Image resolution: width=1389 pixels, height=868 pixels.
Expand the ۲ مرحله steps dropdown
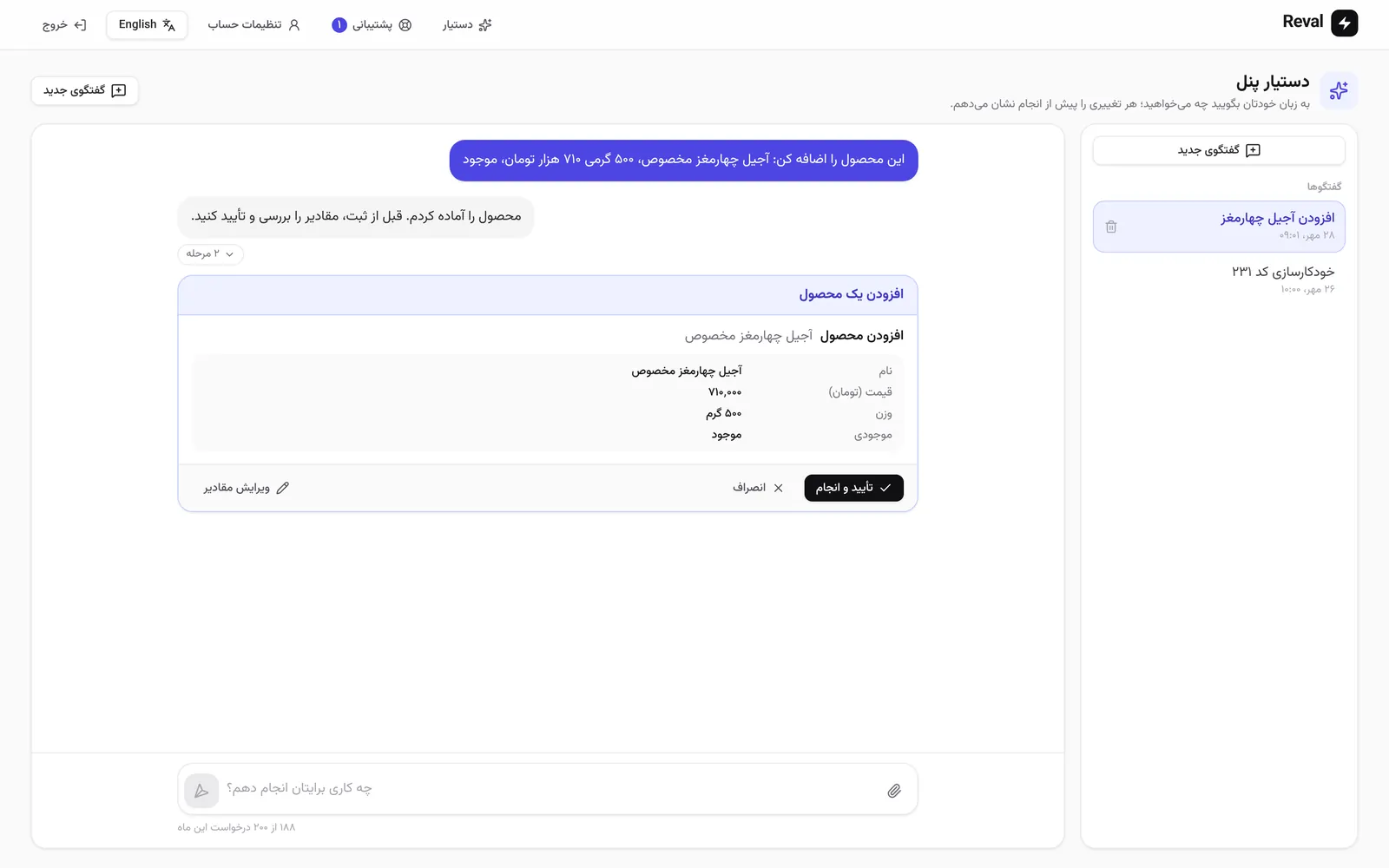click(x=210, y=253)
